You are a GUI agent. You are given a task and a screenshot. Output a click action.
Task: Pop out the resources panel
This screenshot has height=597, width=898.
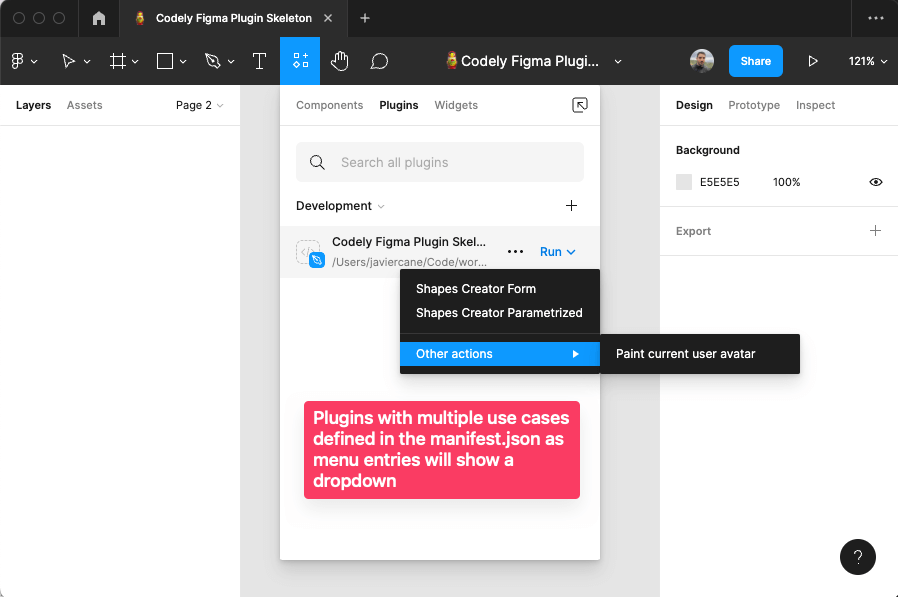(580, 105)
